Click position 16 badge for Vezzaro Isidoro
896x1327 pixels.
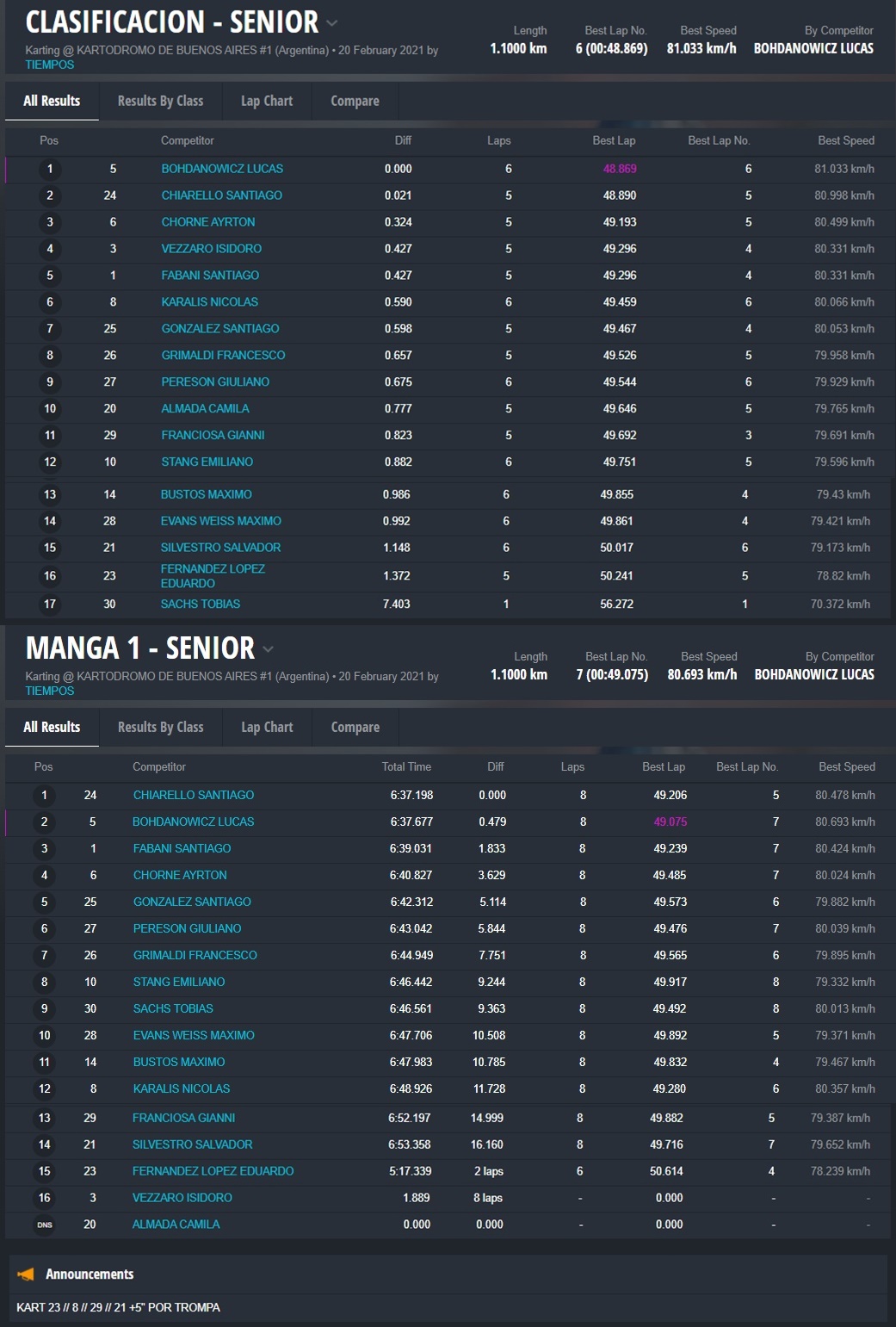[x=45, y=1198]
